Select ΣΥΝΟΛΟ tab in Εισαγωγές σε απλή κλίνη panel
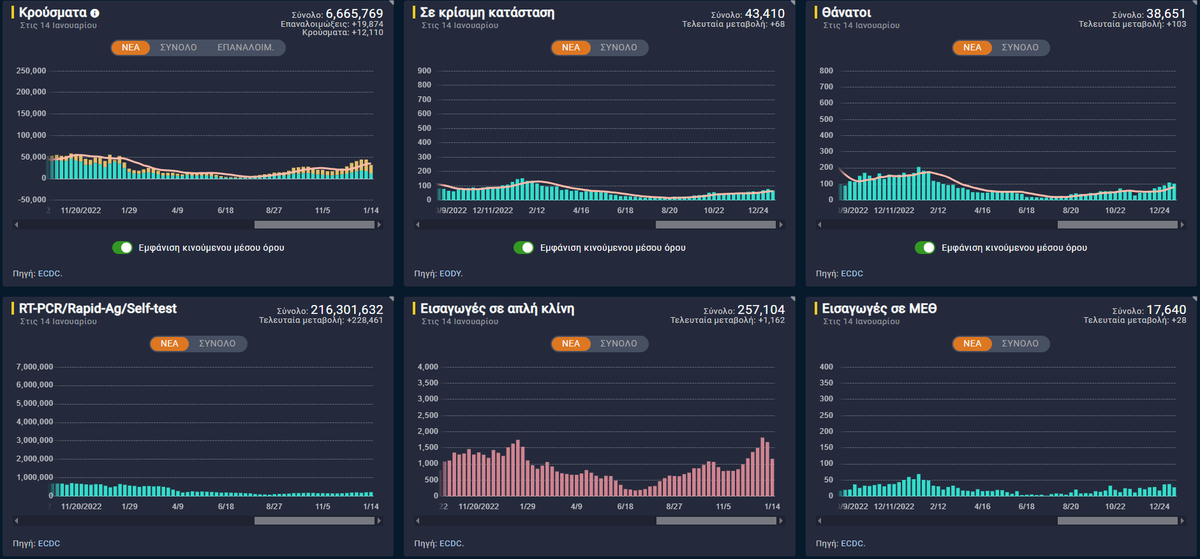1200x559 pixels. [x=619, y=343]
